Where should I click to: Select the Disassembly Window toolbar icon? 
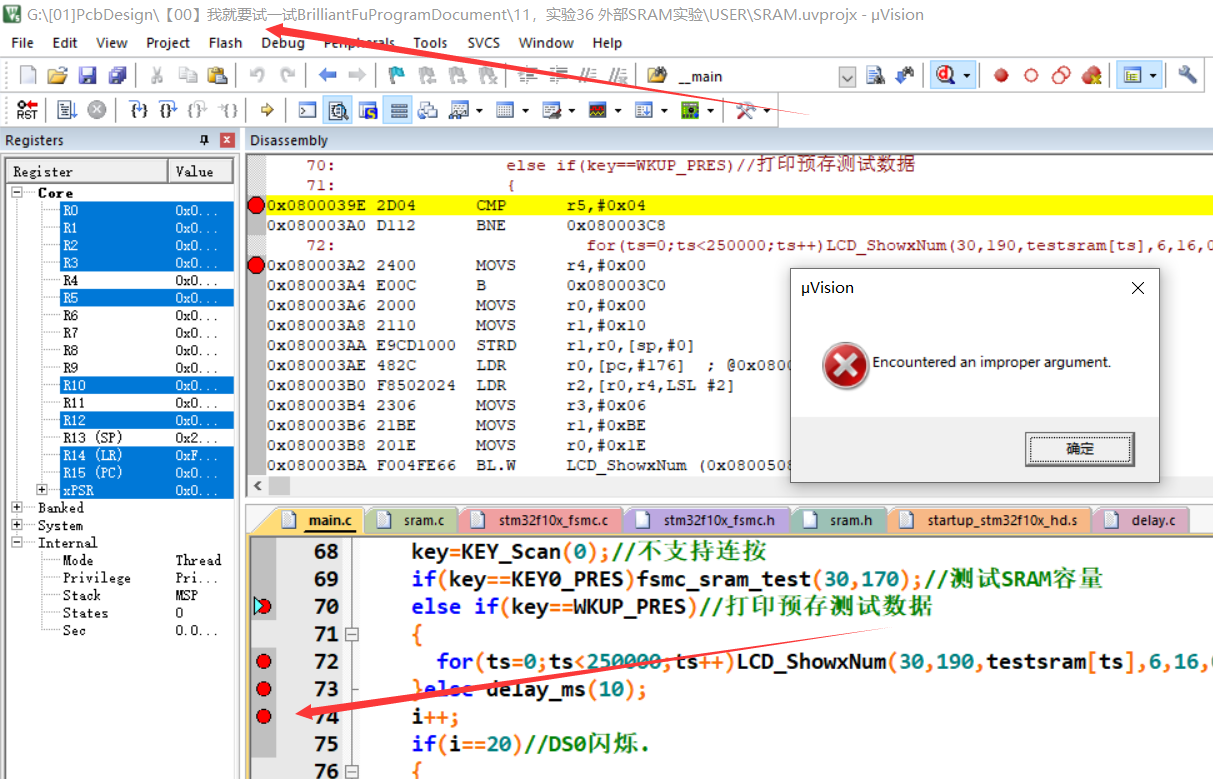coord(338,110)
